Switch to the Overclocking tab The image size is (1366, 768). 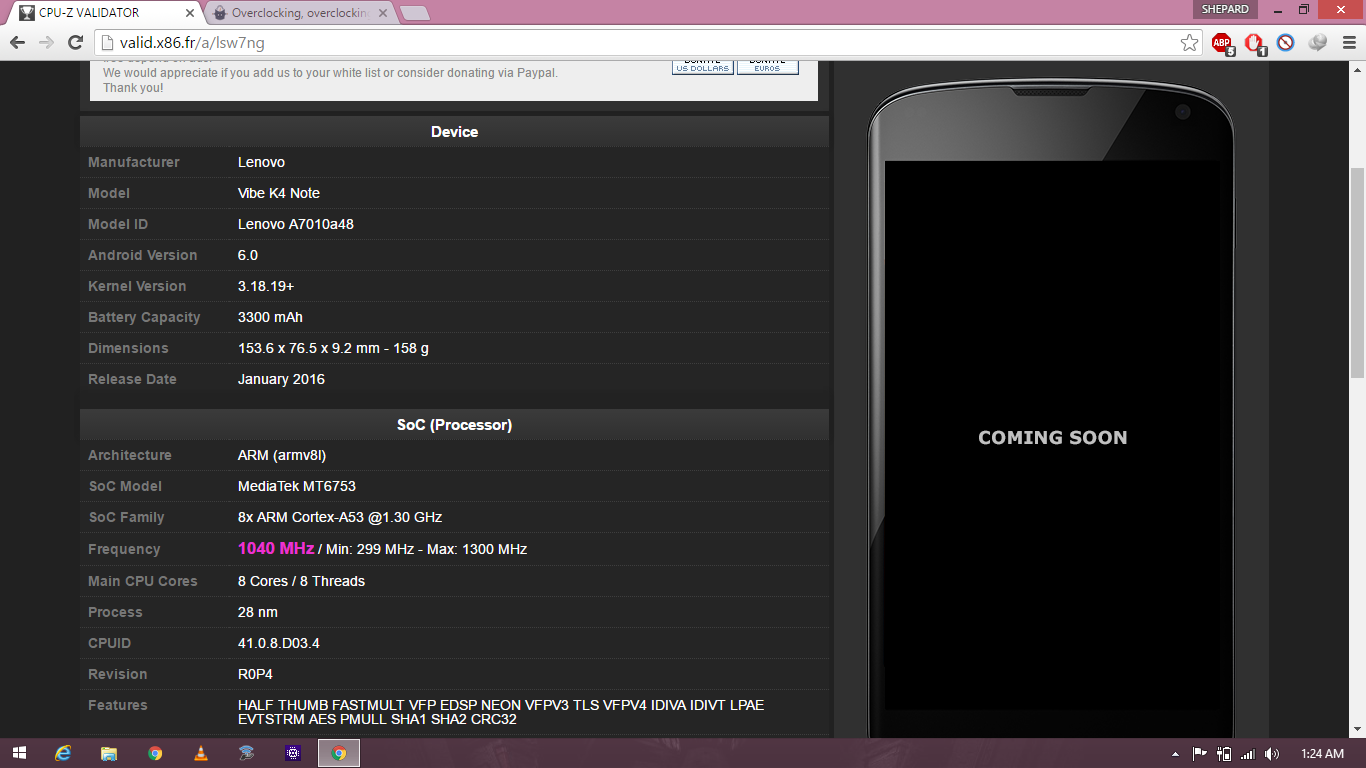tap(300, 13)
